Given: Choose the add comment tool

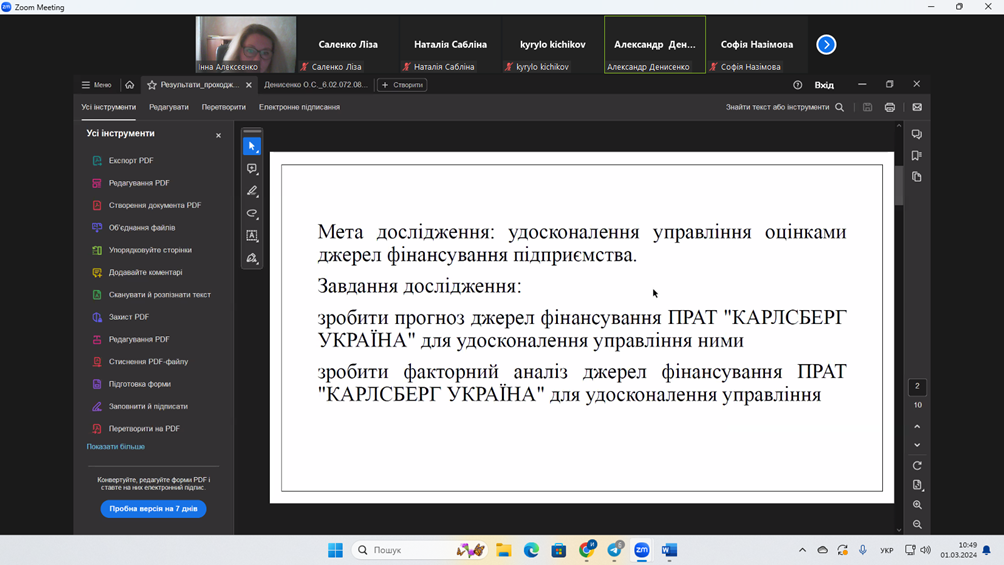Looking at the screenshot, I should (252, 168).
